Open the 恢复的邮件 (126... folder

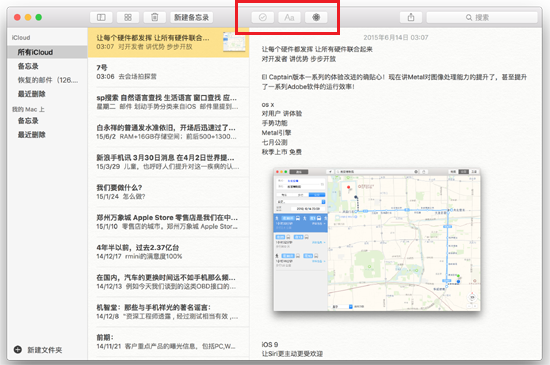pyautogui.click(x=47, y=80)
